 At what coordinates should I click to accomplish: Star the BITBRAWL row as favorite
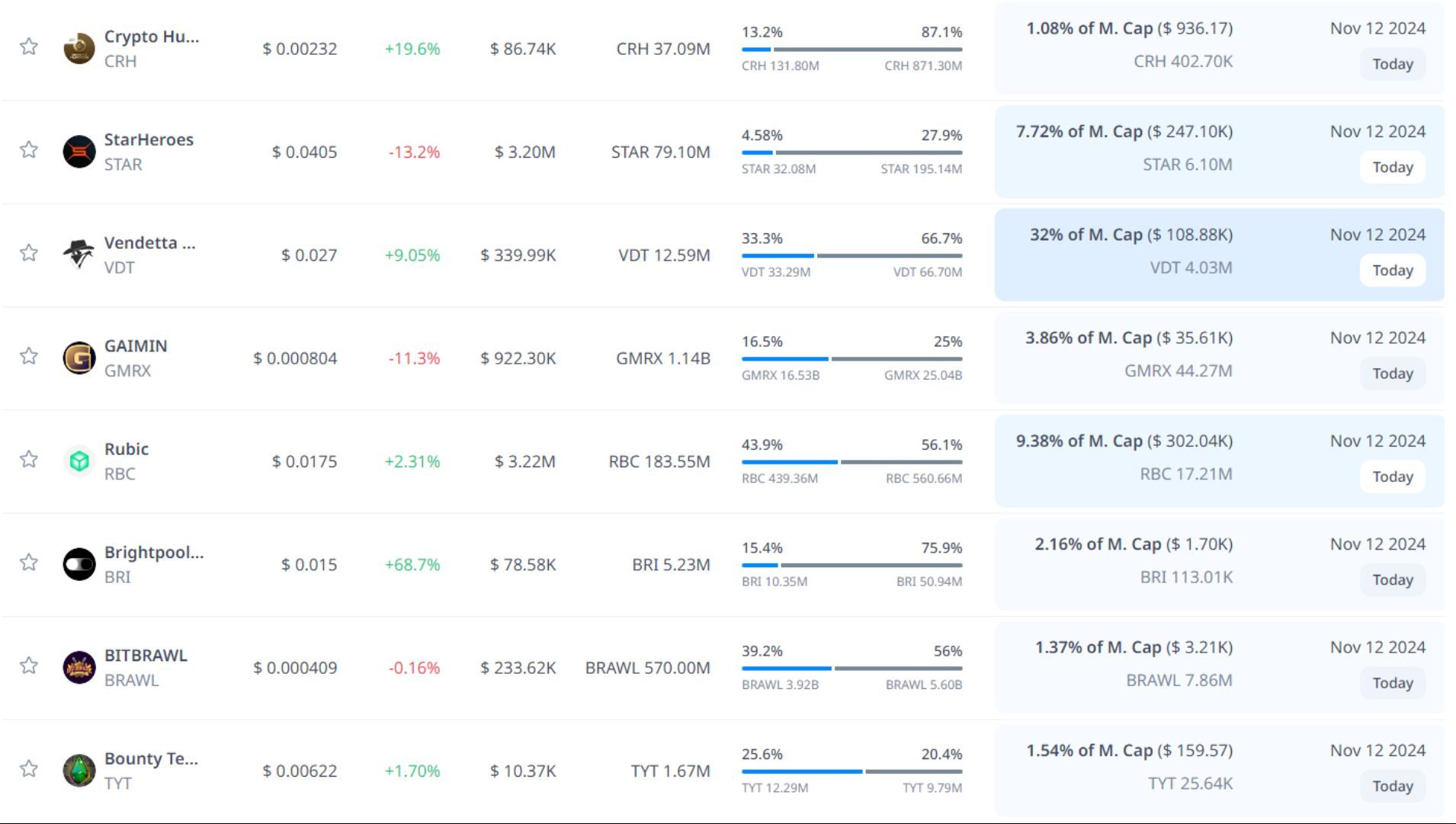(x=29, y=665)
